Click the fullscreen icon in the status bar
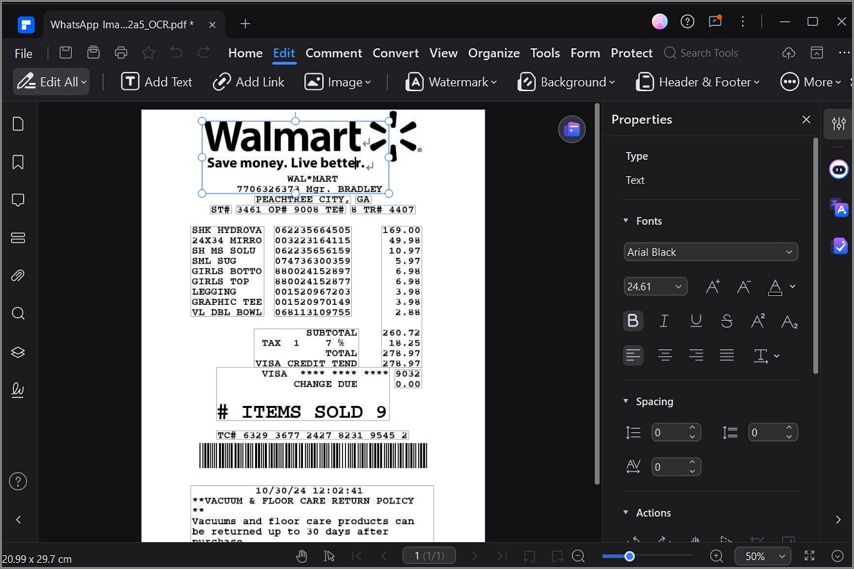Image resolution: width=854 pixels, height=569 pixels. click(810, 556)
